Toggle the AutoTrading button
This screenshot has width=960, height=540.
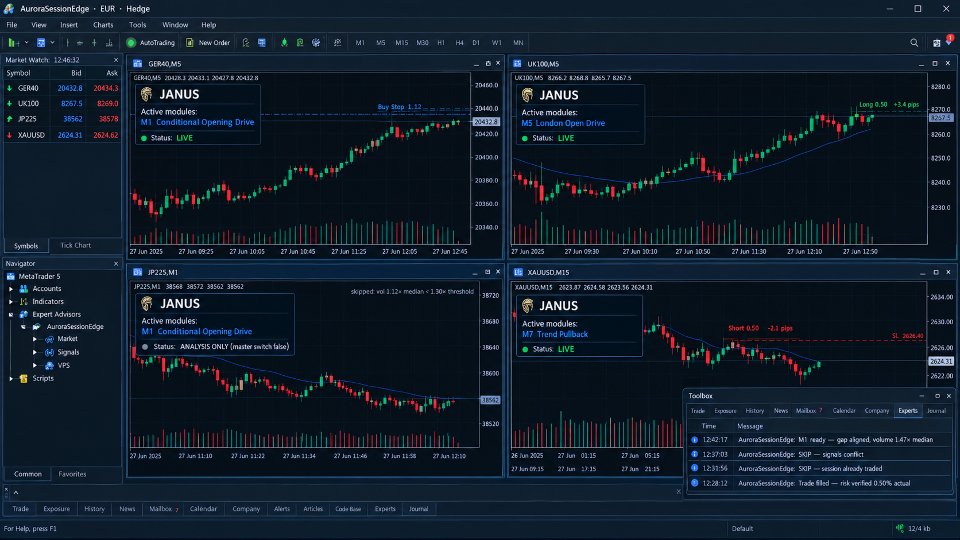(151, 43)
